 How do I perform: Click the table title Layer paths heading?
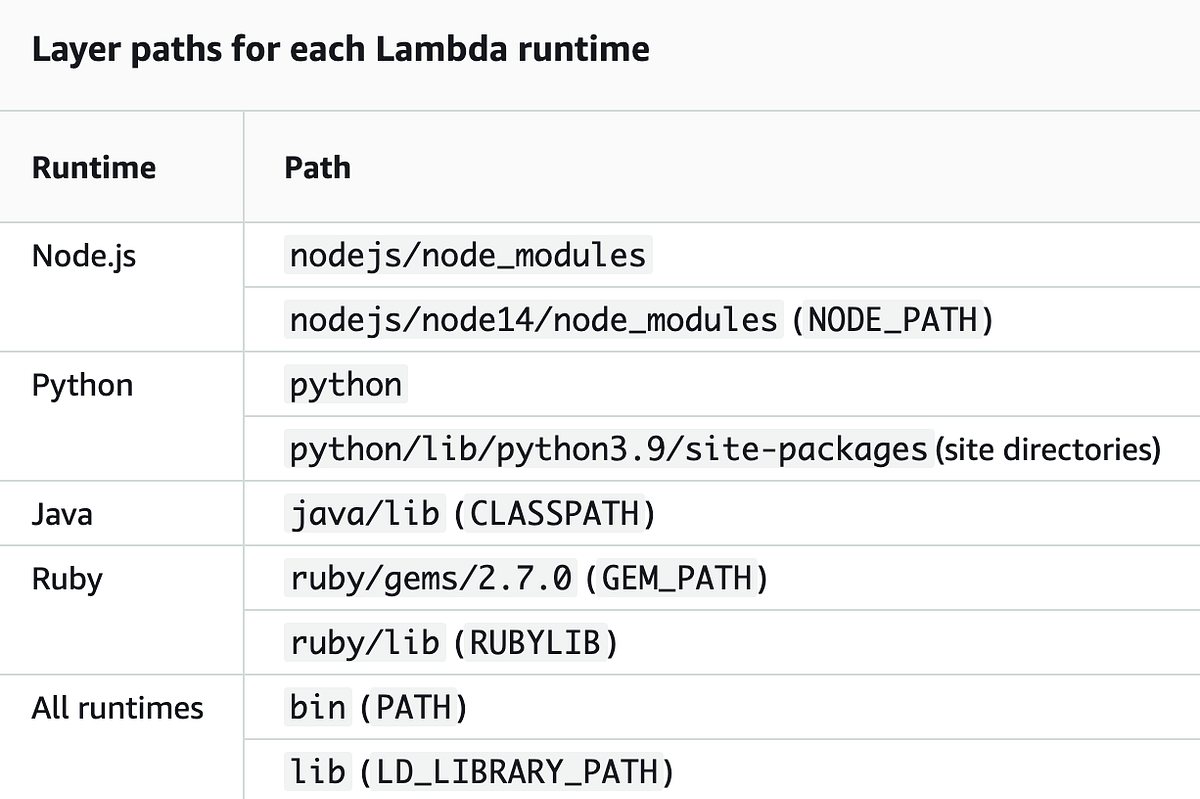tap(340, 48)
